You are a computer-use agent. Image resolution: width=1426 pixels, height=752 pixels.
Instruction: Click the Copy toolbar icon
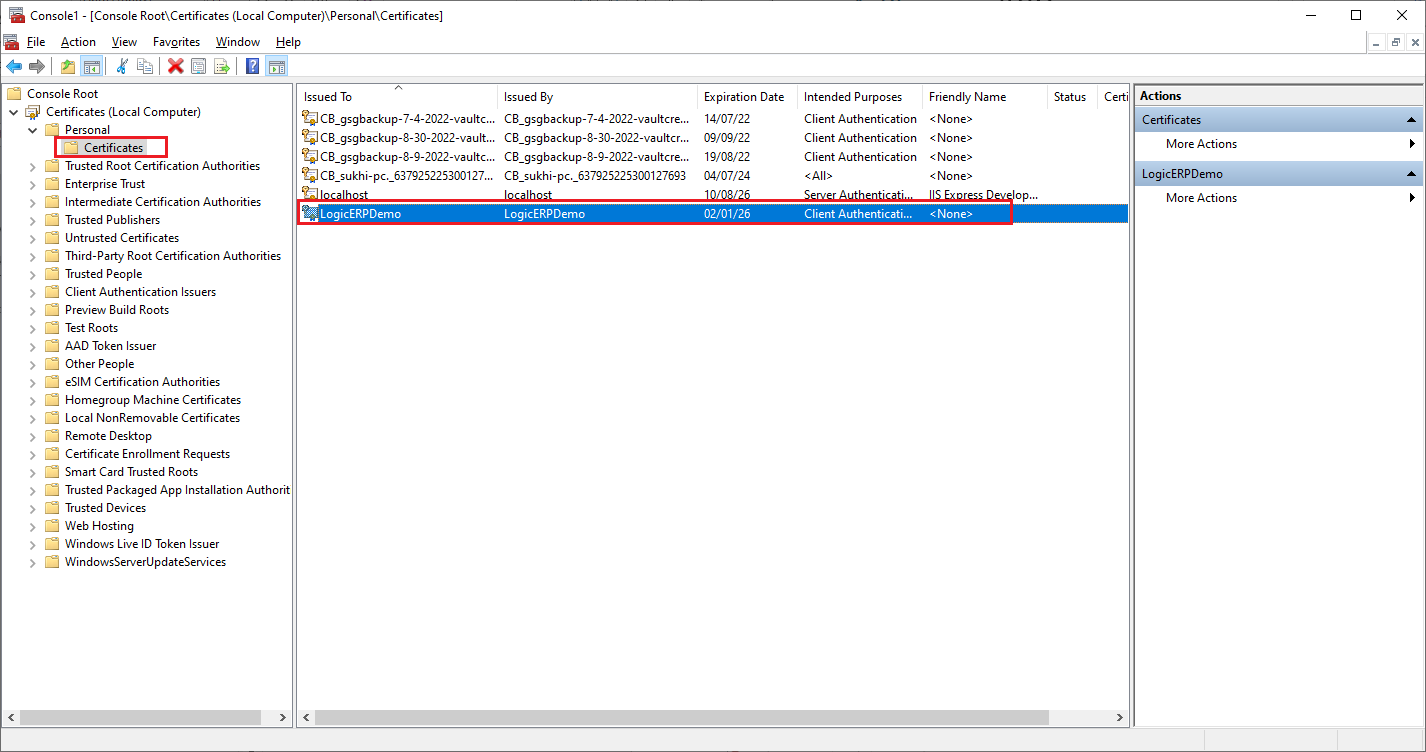pos(145,66)
